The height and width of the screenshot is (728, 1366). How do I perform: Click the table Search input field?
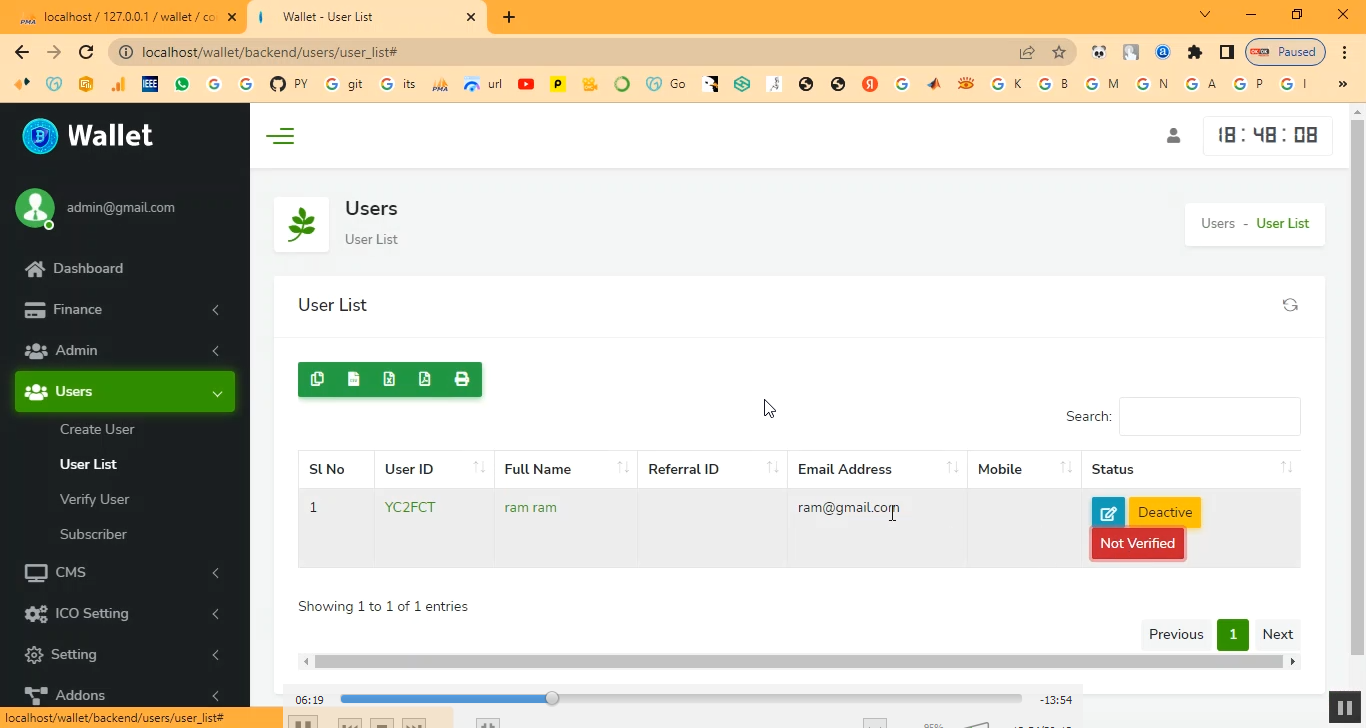click(x=1209, y=416)
